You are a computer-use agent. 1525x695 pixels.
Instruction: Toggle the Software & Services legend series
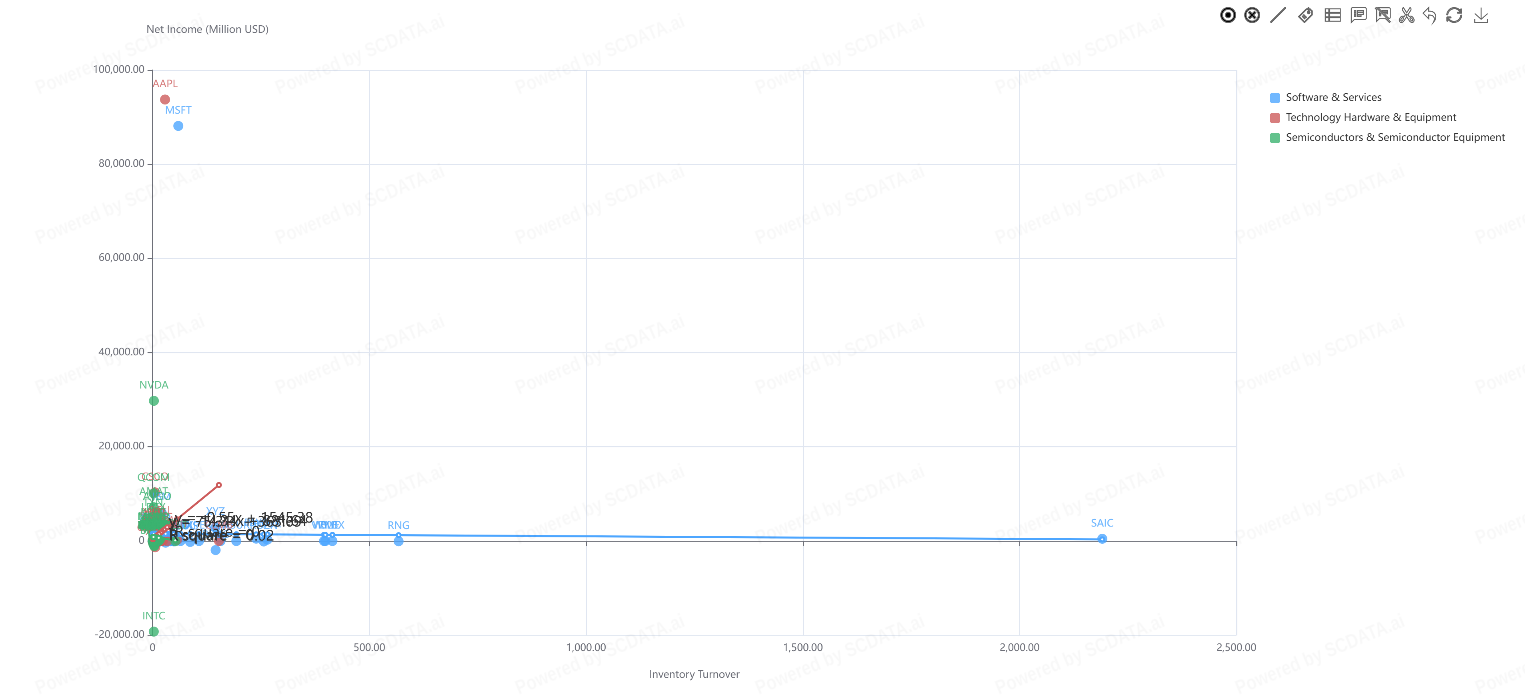tap(1333, 98)
